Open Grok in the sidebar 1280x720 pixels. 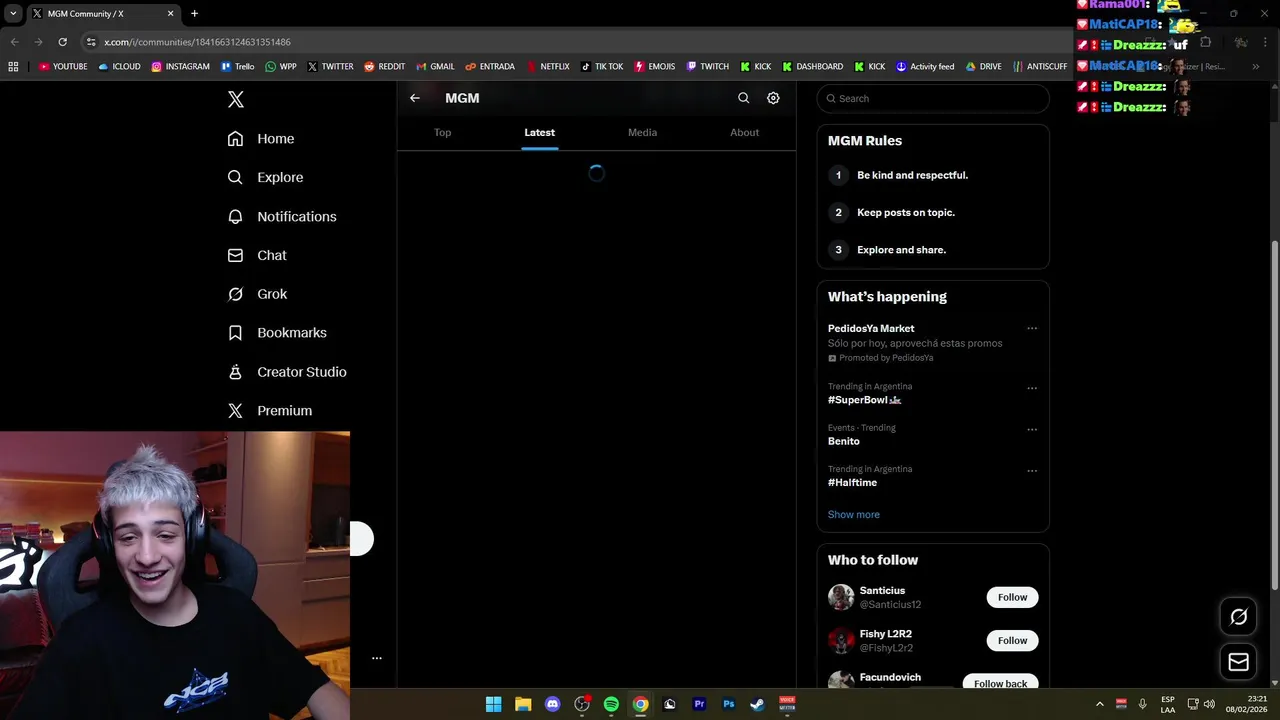coord(257,294)
